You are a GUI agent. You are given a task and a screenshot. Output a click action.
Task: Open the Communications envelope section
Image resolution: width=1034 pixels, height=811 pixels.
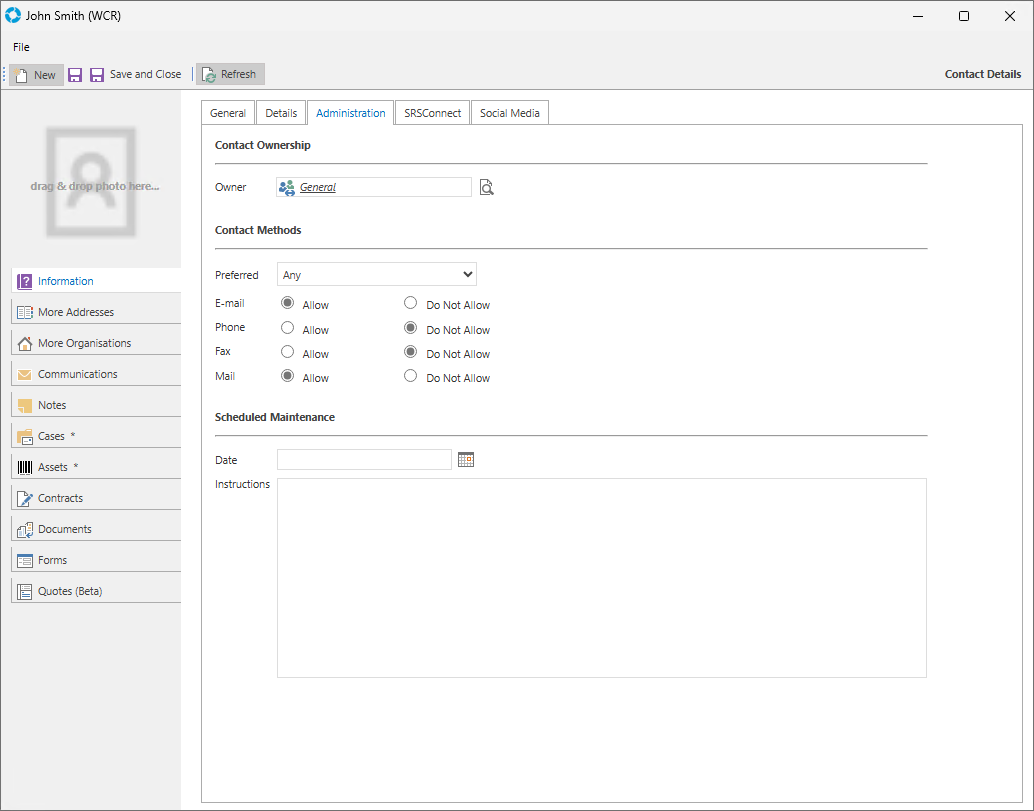[78, 374]
